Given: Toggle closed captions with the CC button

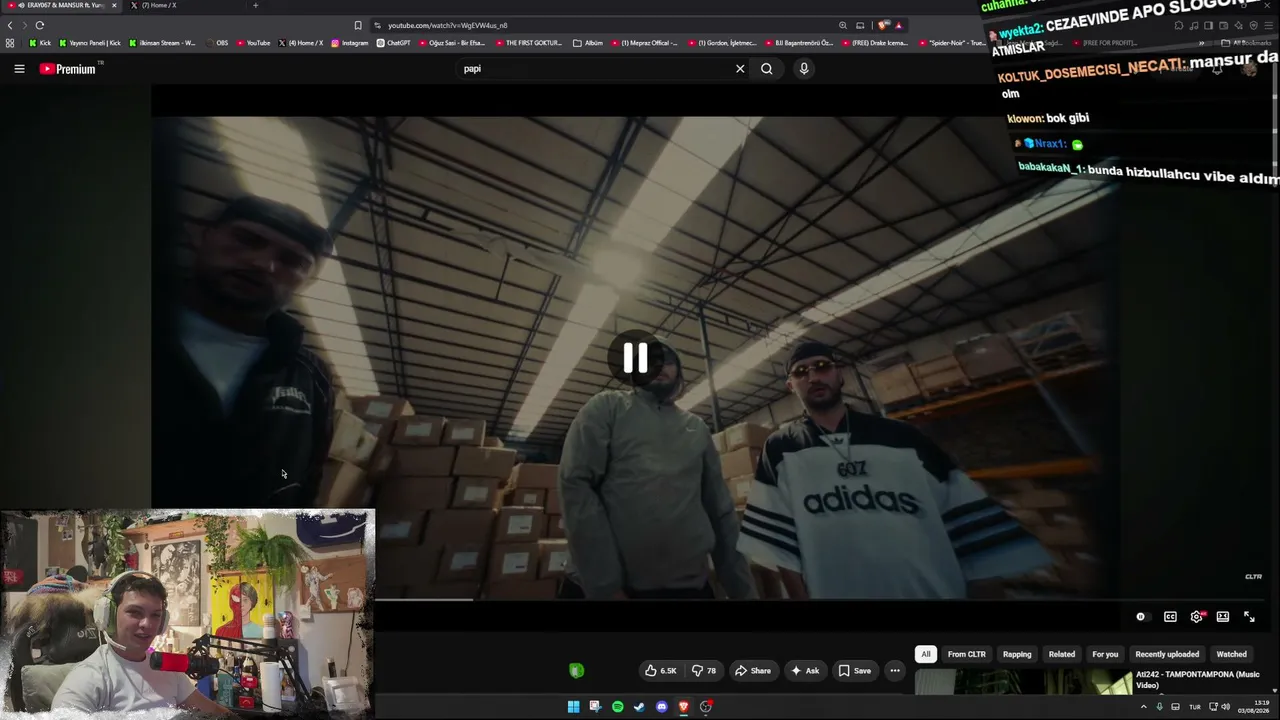Looking at the screenshot, I should [1170, 617].
